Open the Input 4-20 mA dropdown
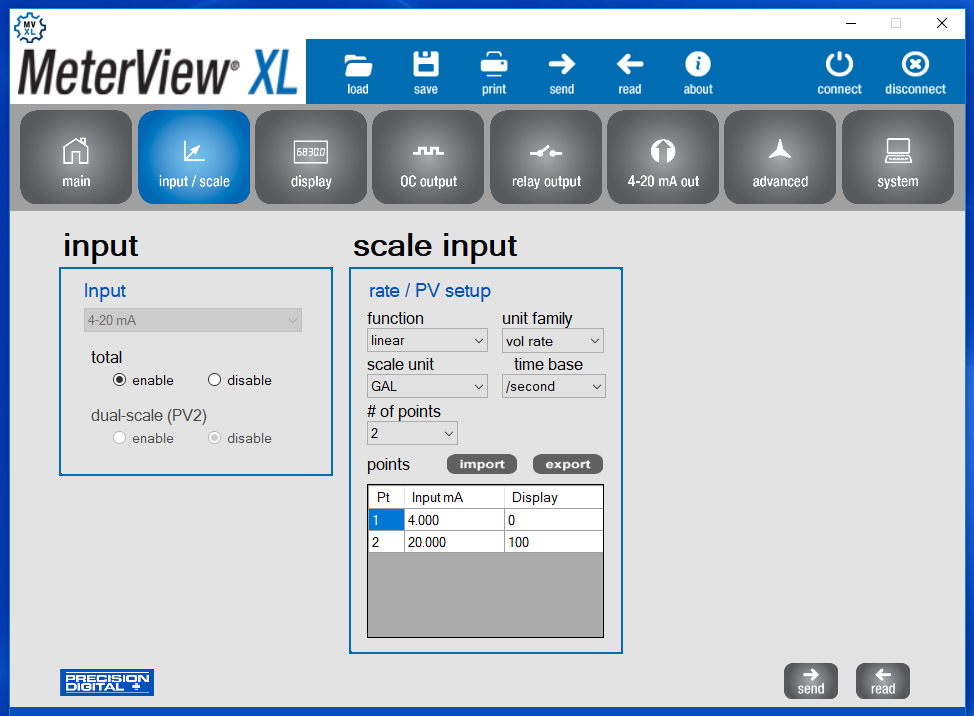974x716 pixels. pyautogui.click(x=193, y=320)
